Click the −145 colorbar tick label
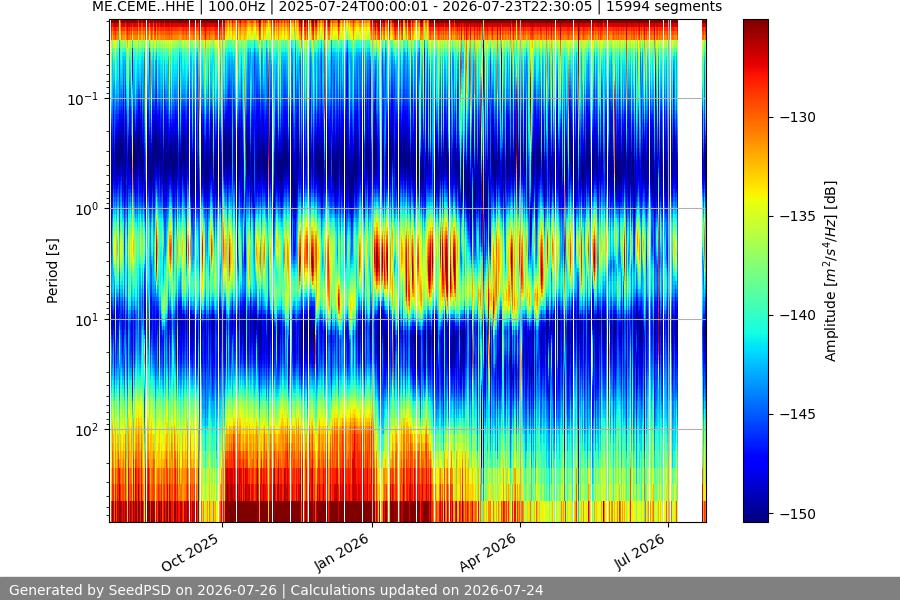This screenshot has height=600, width=900. pos(798,415)
